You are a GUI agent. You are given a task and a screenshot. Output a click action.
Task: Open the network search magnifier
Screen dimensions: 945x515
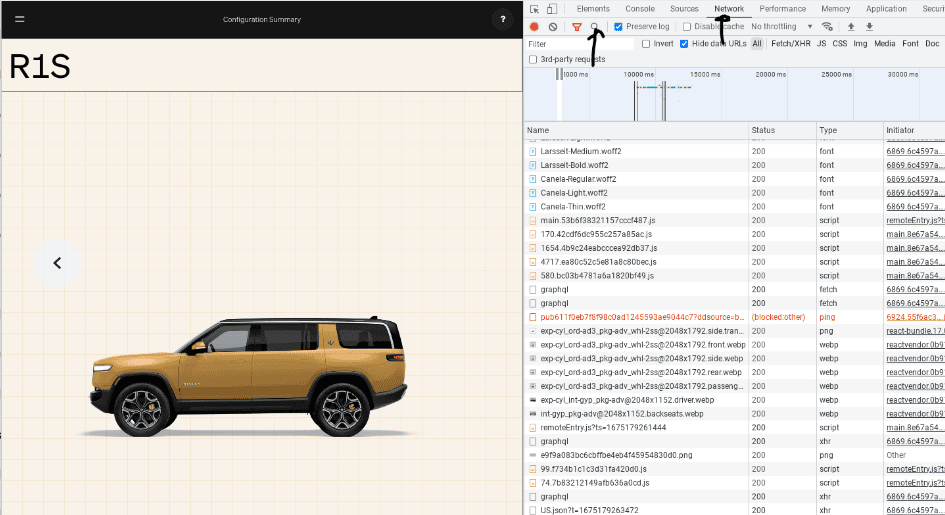click(x=594, y=27)
